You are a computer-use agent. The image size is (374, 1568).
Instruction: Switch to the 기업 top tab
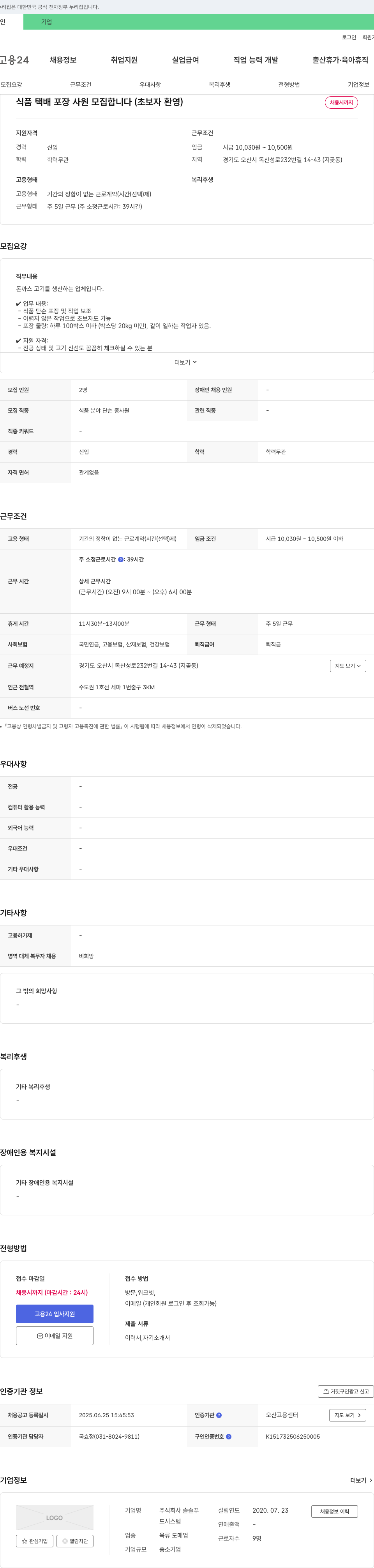pos(47,22)
